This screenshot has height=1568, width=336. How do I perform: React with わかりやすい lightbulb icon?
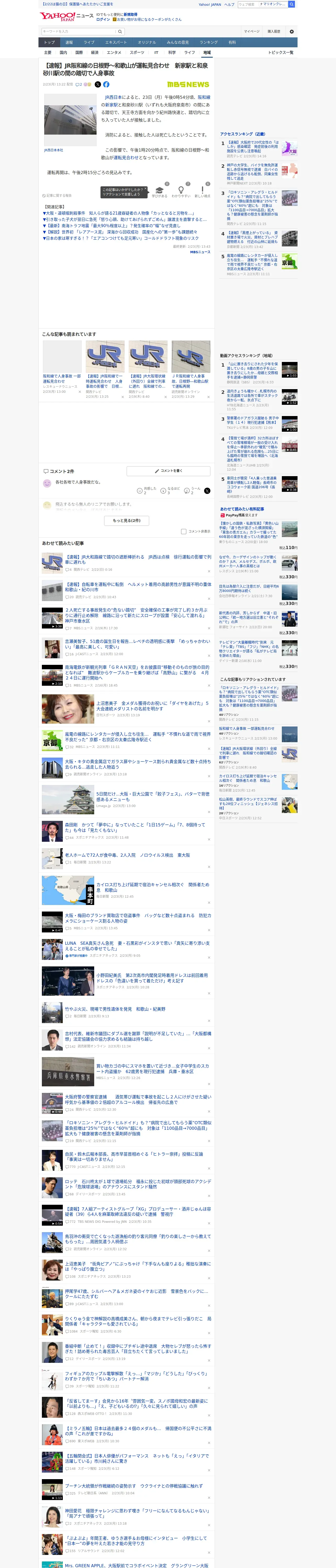(x=181, y=191)
